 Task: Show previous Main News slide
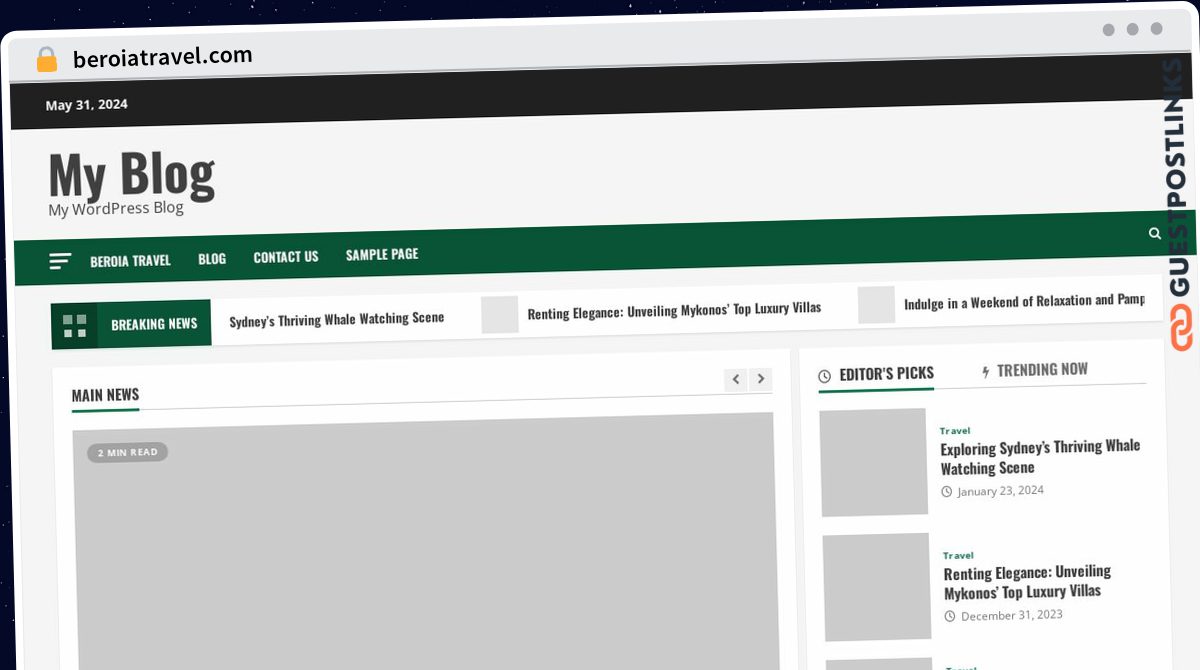click(x=736, y=379)
